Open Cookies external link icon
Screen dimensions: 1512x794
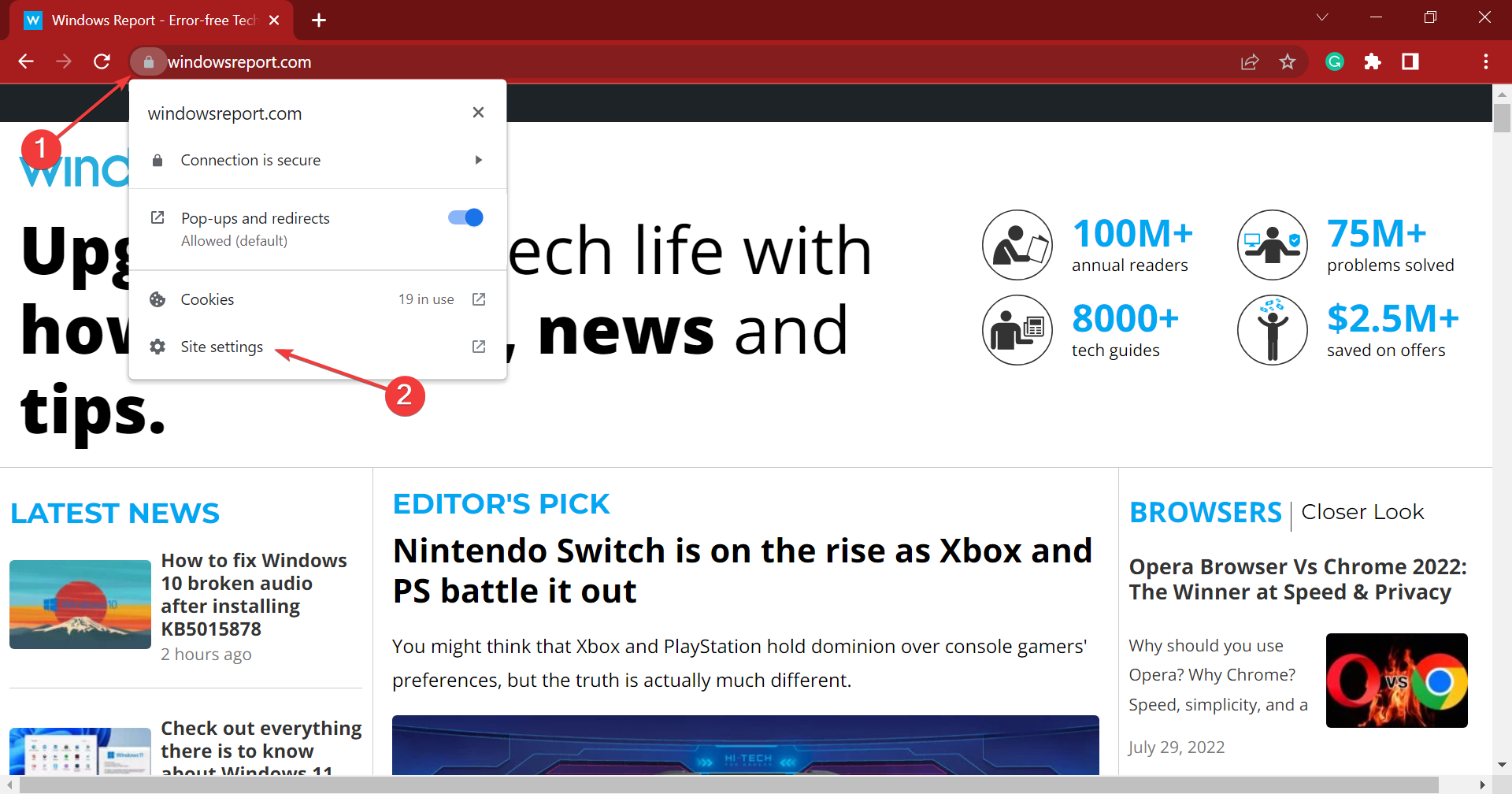[479, 299]
